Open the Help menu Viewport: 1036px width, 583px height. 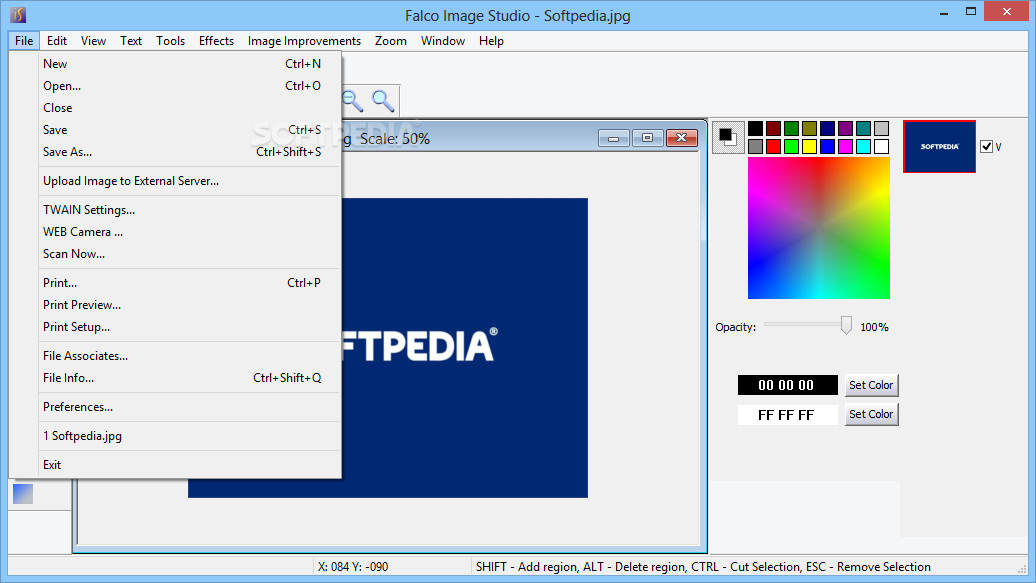pos(491,41)
